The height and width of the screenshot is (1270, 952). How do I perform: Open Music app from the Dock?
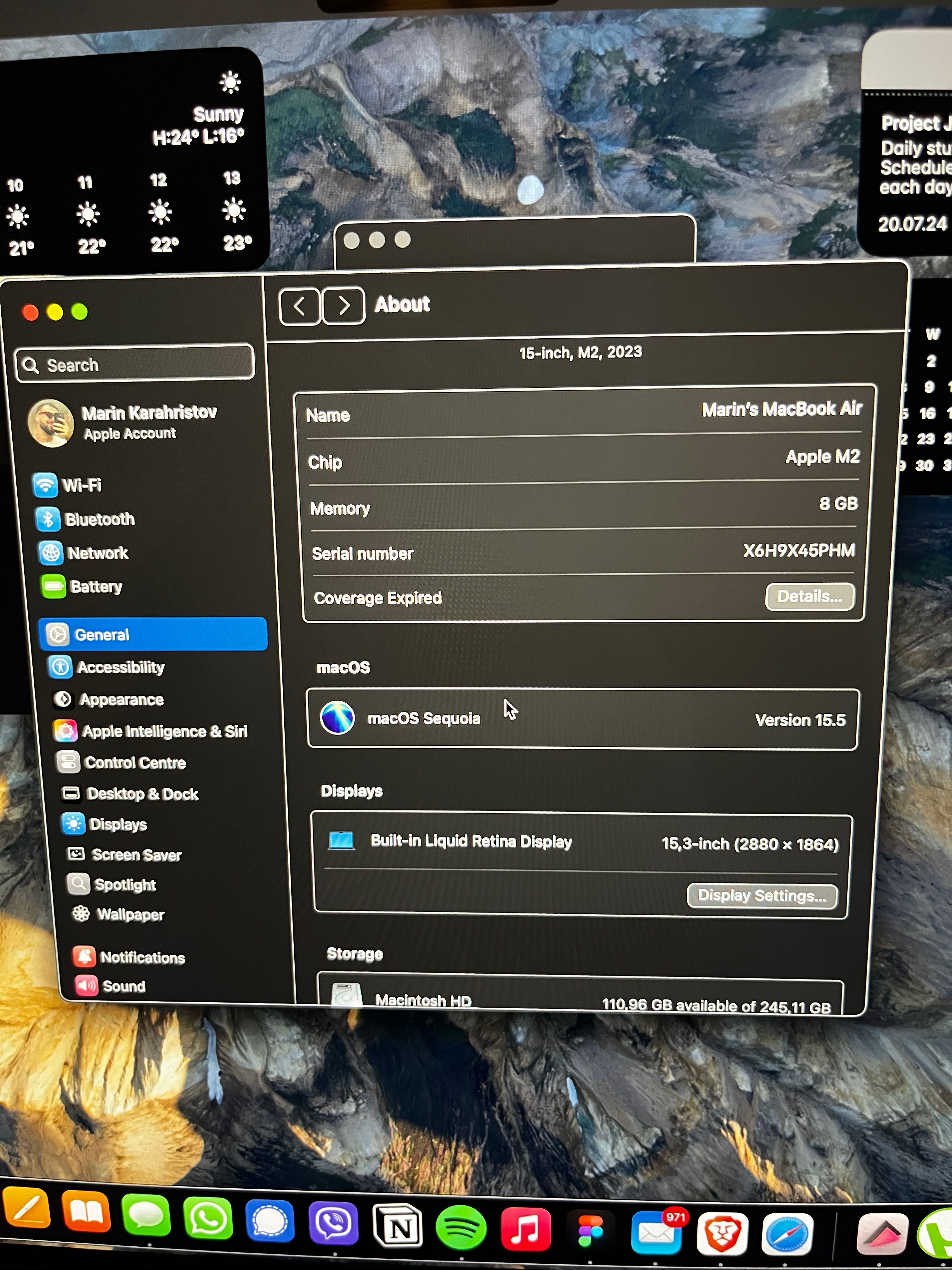[526, 1229]
